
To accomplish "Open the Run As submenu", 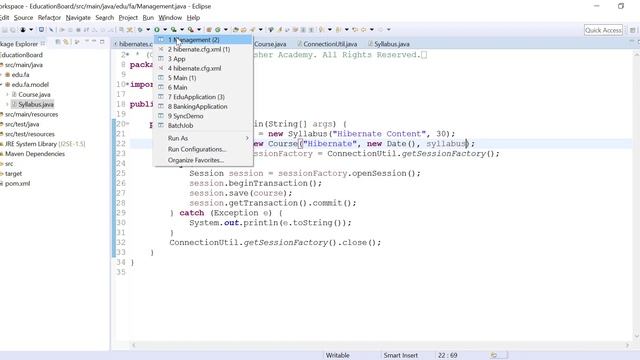I will point(203,138).
